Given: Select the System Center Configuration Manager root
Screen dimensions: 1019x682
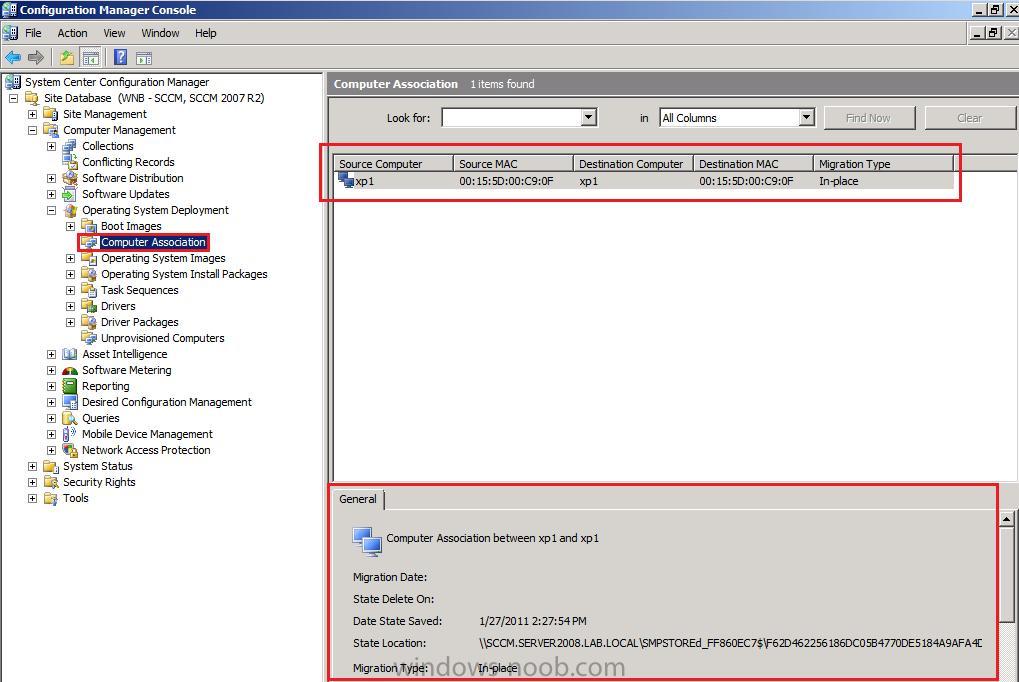Looking at the screenshot, I should point(117,82).
